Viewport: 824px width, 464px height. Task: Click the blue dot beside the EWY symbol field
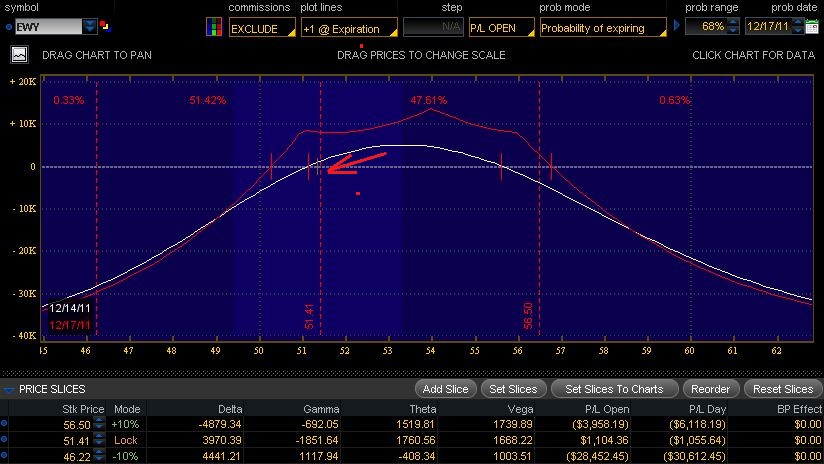9,27
